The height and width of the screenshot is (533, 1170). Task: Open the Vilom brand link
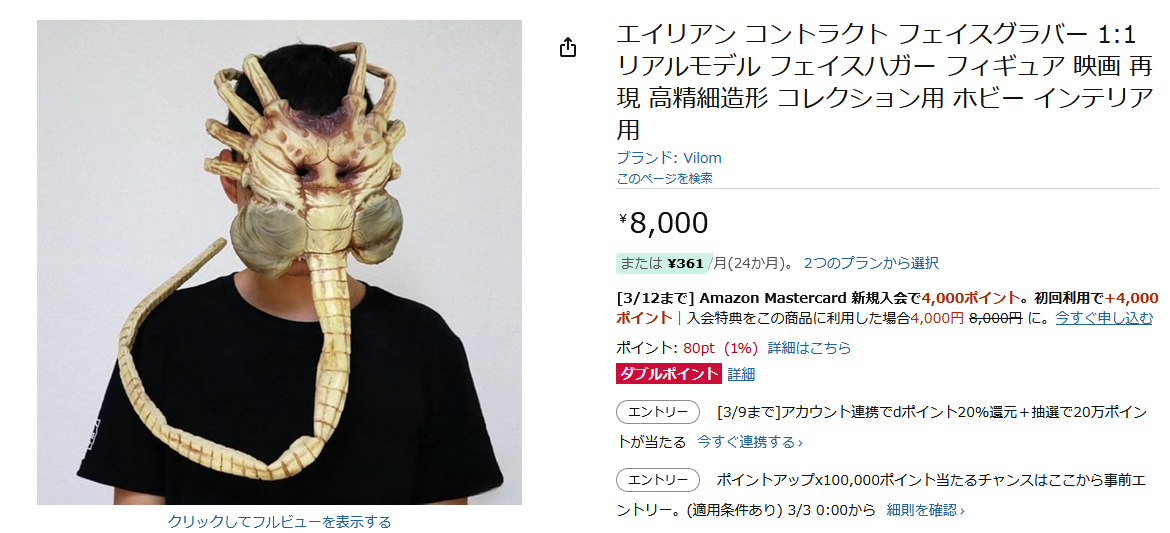[x=669, y=158]
